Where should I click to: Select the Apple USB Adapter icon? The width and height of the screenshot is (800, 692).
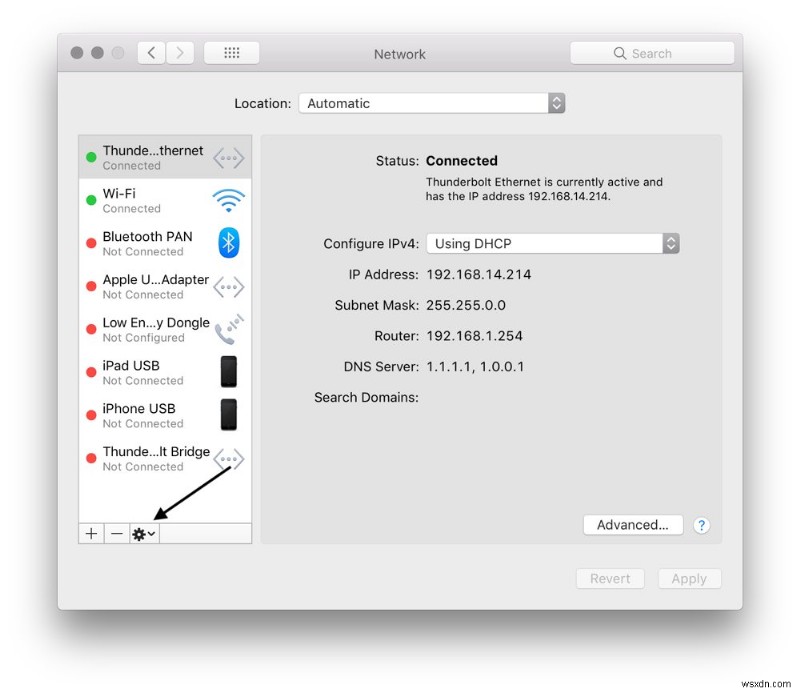(x=228, y=285)
